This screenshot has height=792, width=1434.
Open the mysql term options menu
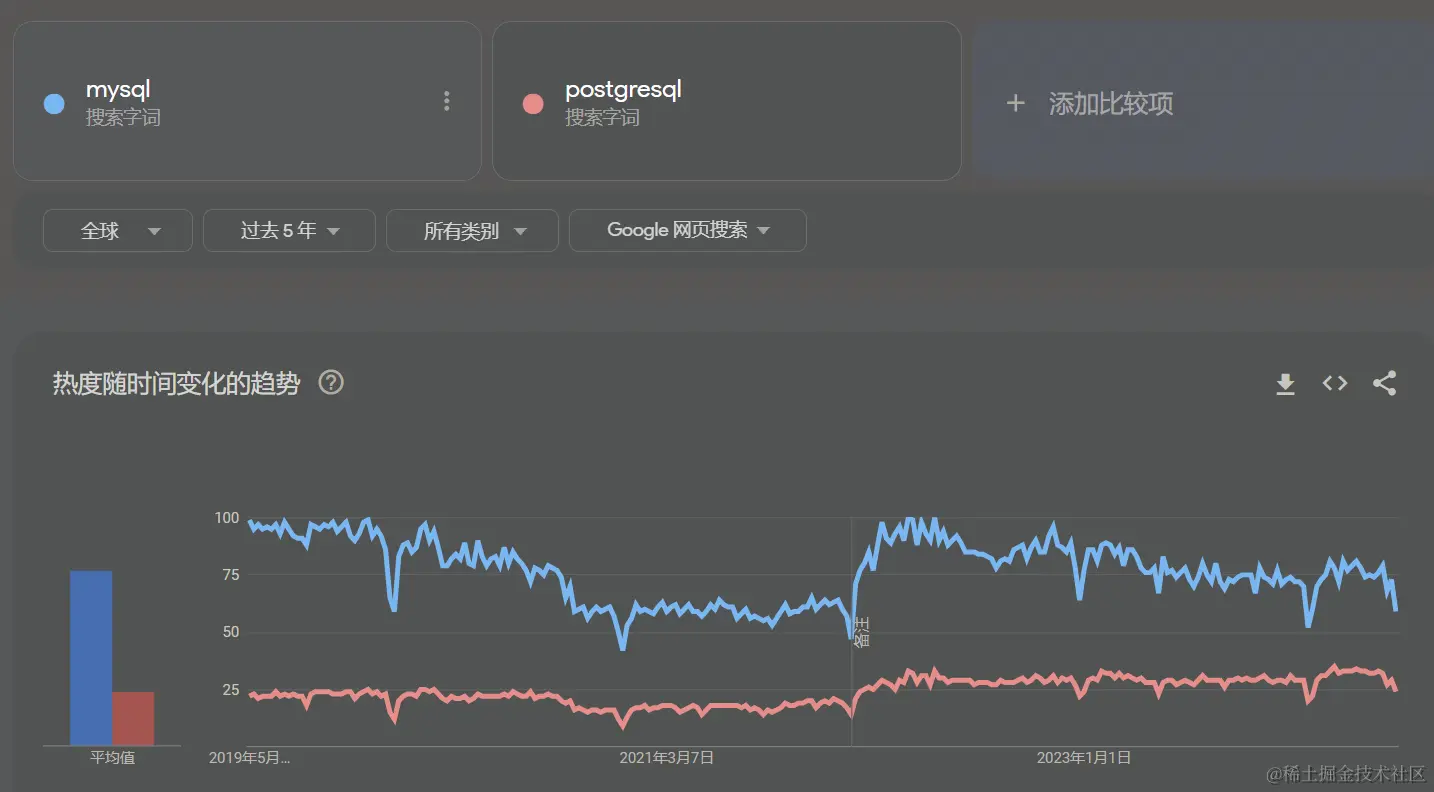pos(446,101)
